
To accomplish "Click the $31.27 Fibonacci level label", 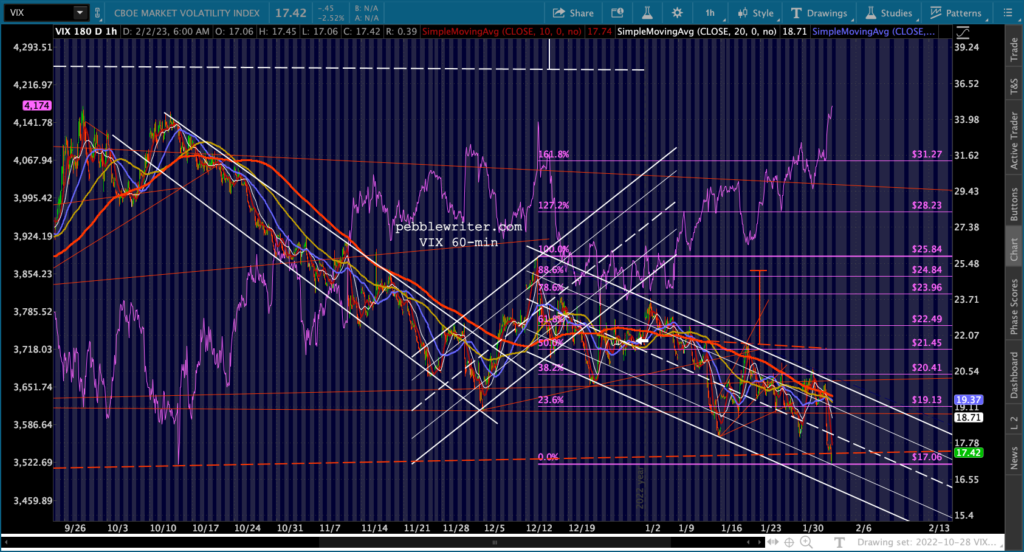I will click(927, 154).
